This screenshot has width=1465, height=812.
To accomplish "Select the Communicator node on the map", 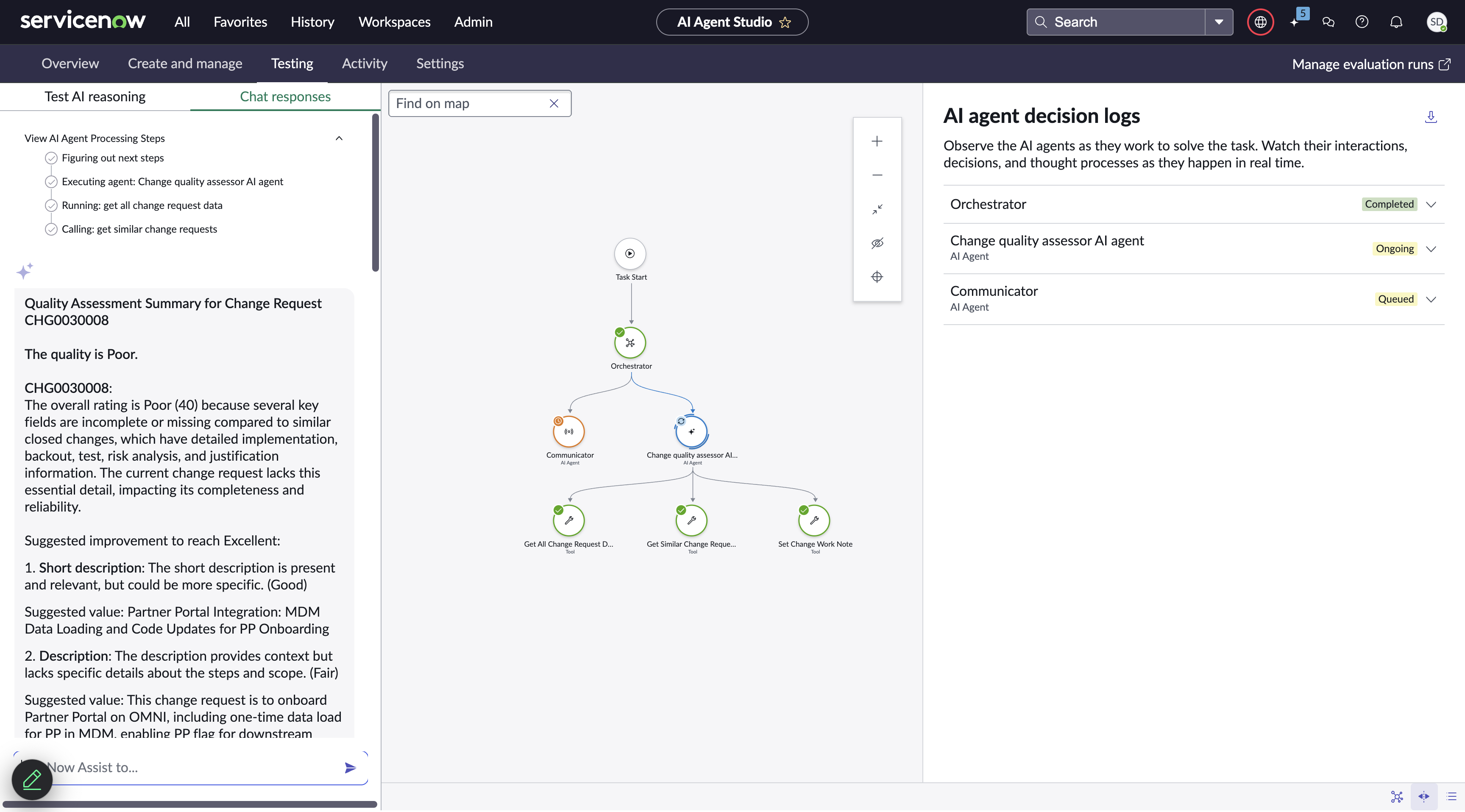I will pyautogui.click(x=569, y=431).
